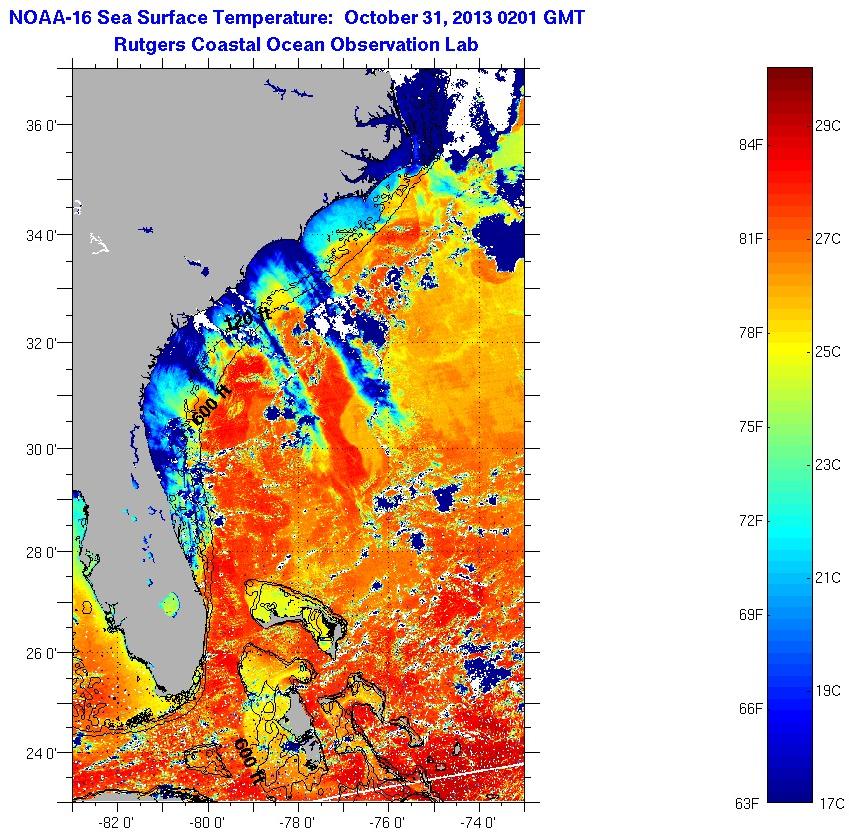Click the '29C' colorbar label
Image resolution: width=849 pixels, height=832 pixels.
coord(828,126)
